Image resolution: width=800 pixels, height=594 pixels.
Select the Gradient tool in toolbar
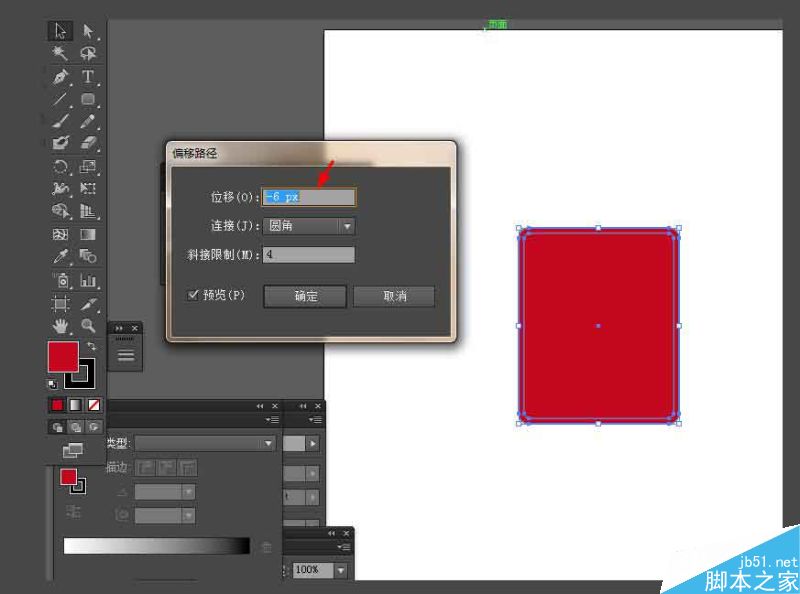click(x=88, y=234)
